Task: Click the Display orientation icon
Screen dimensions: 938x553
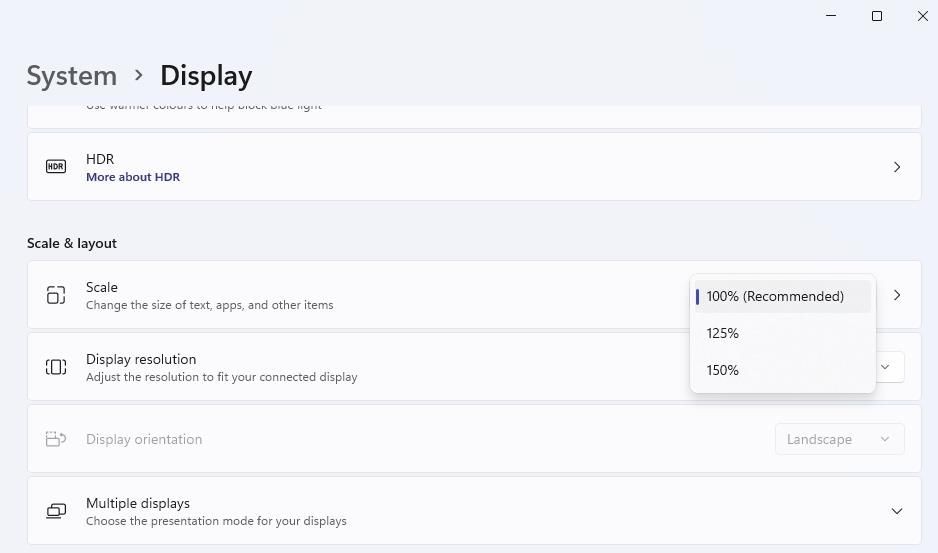Action: [x=56, y=439]
